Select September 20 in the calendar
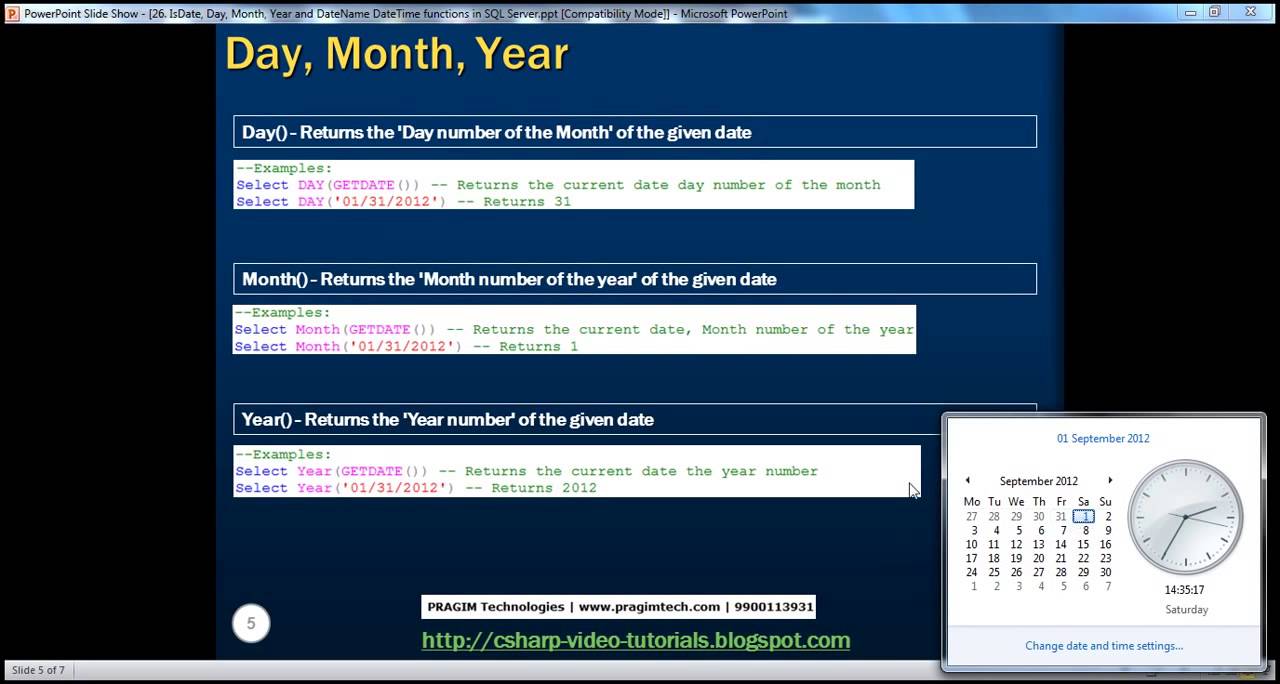 click(x=1038, y=559)
